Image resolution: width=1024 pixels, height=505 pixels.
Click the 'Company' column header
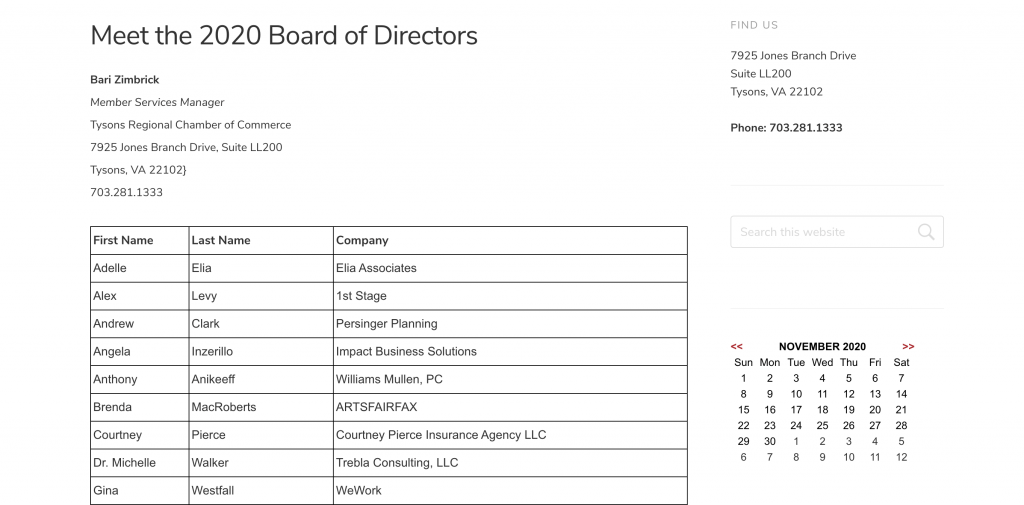click(510, 240)
